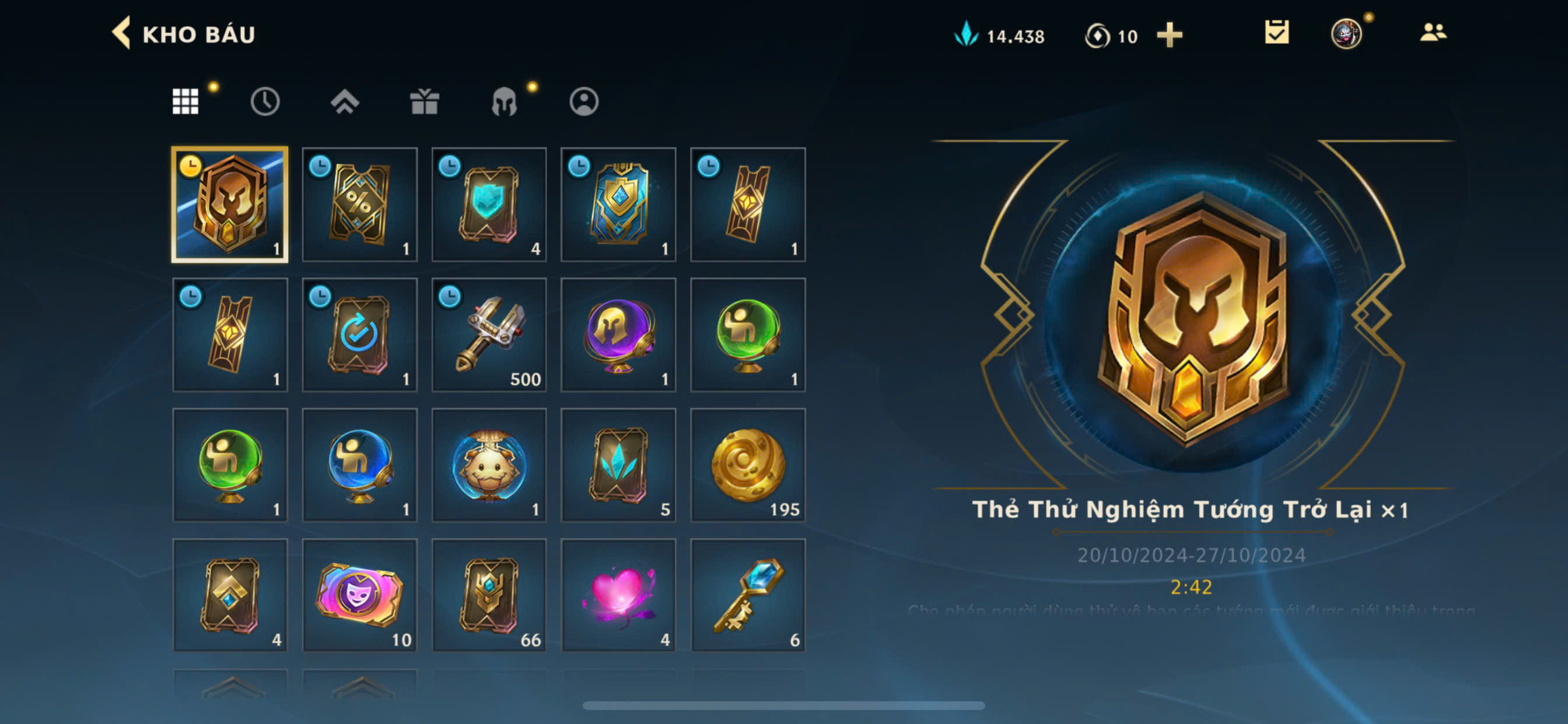This screenshot has width=1568, height=724.
Task: Select the blue crystal key item
Action: tap(747, 595)
